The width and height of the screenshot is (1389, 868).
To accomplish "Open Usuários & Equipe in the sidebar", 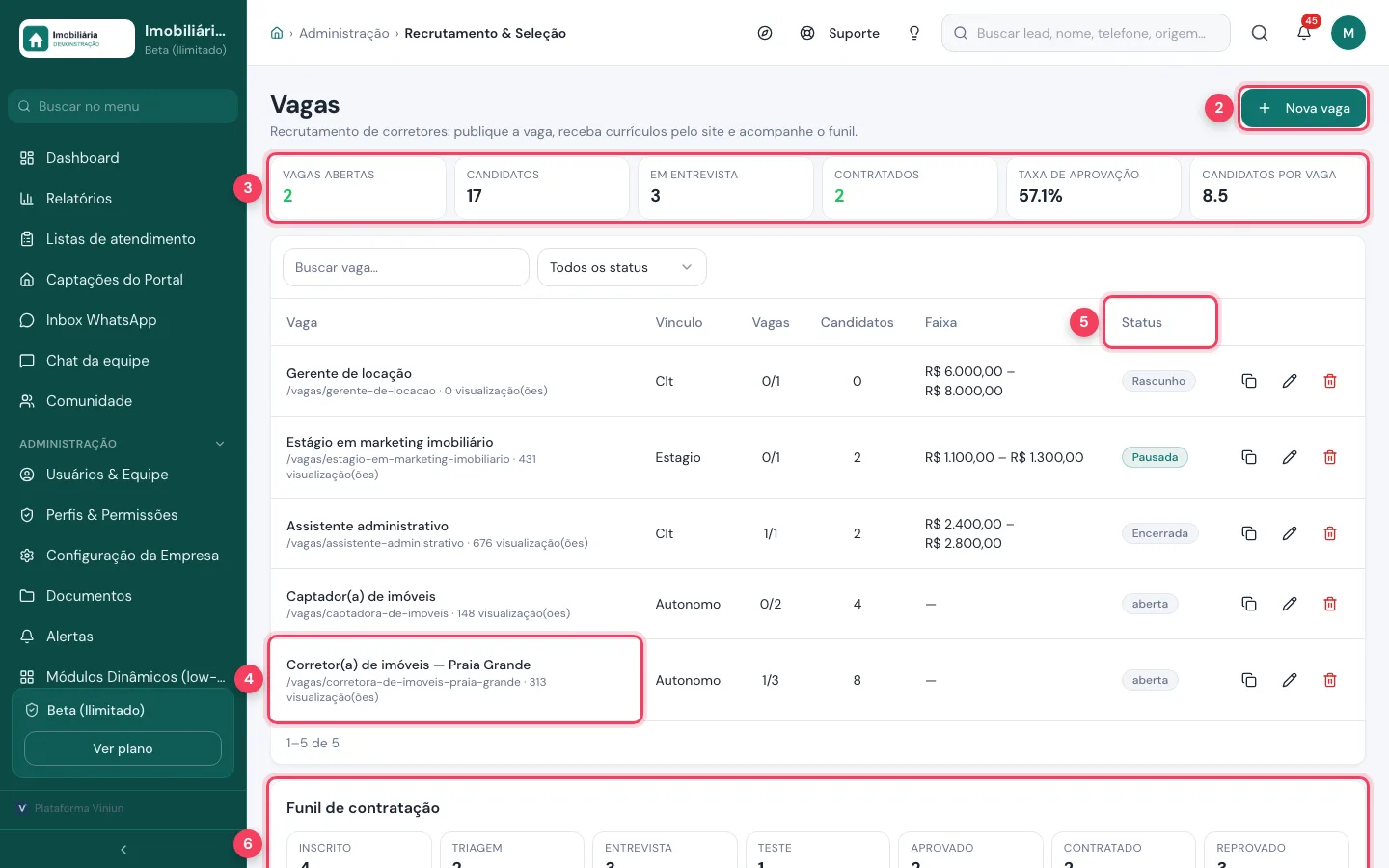I will [123, 475].
